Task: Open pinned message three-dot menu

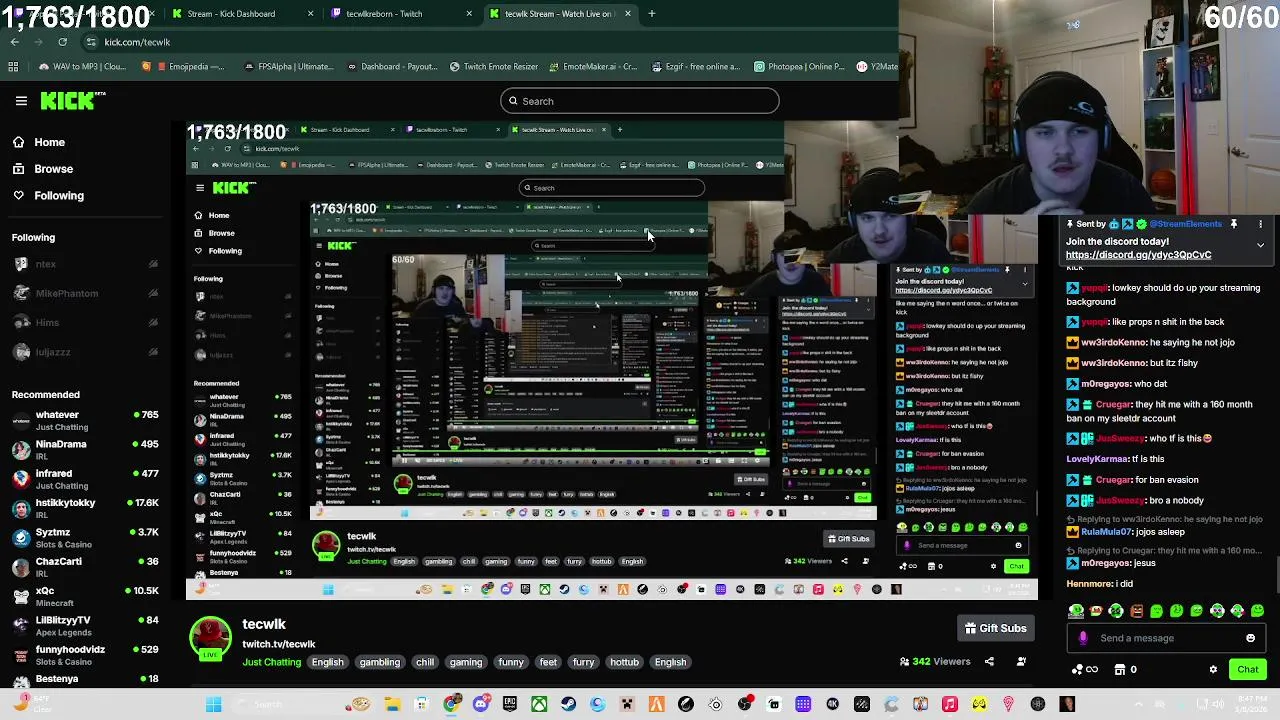Action: point(1260,224)
